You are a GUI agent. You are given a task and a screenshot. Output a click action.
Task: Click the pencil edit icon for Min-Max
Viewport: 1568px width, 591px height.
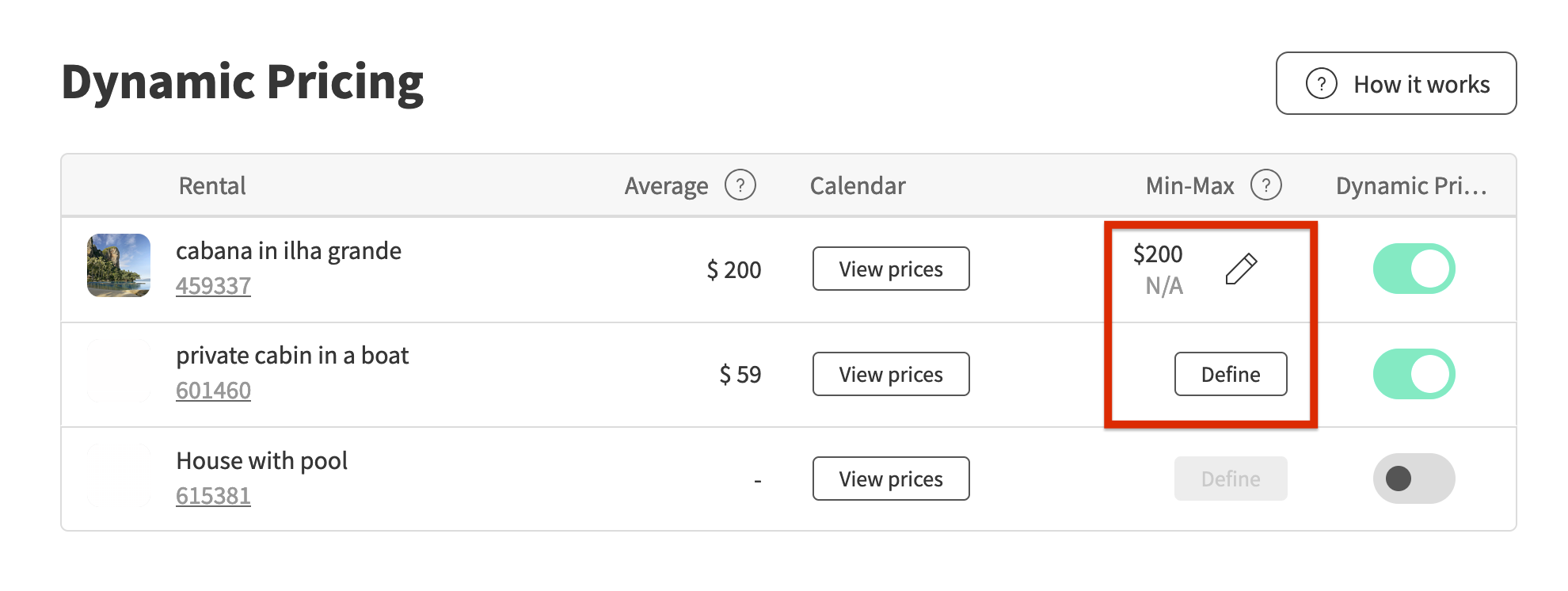point(1241,269)
